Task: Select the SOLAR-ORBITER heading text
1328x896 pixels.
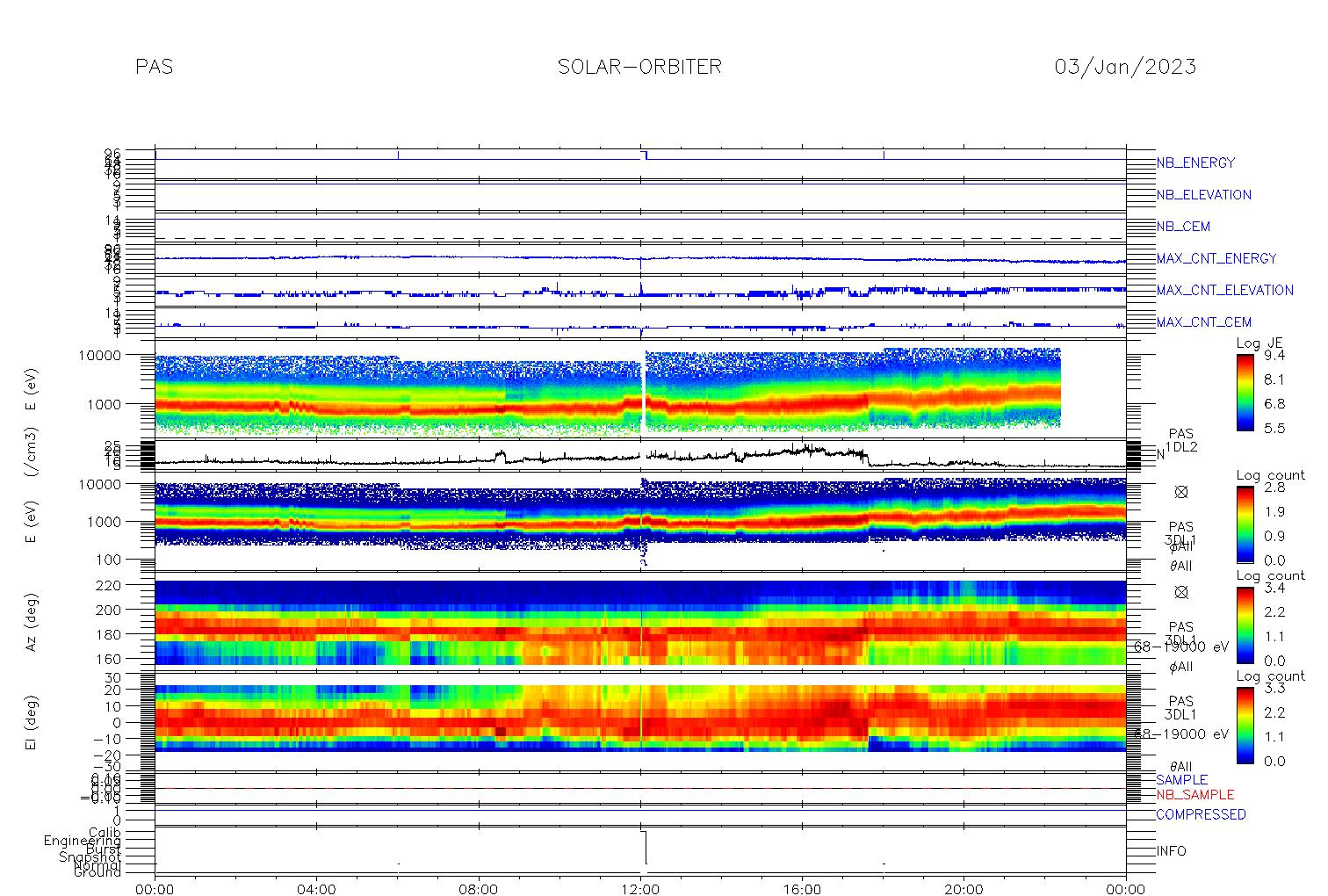Action: click(639, 67)
